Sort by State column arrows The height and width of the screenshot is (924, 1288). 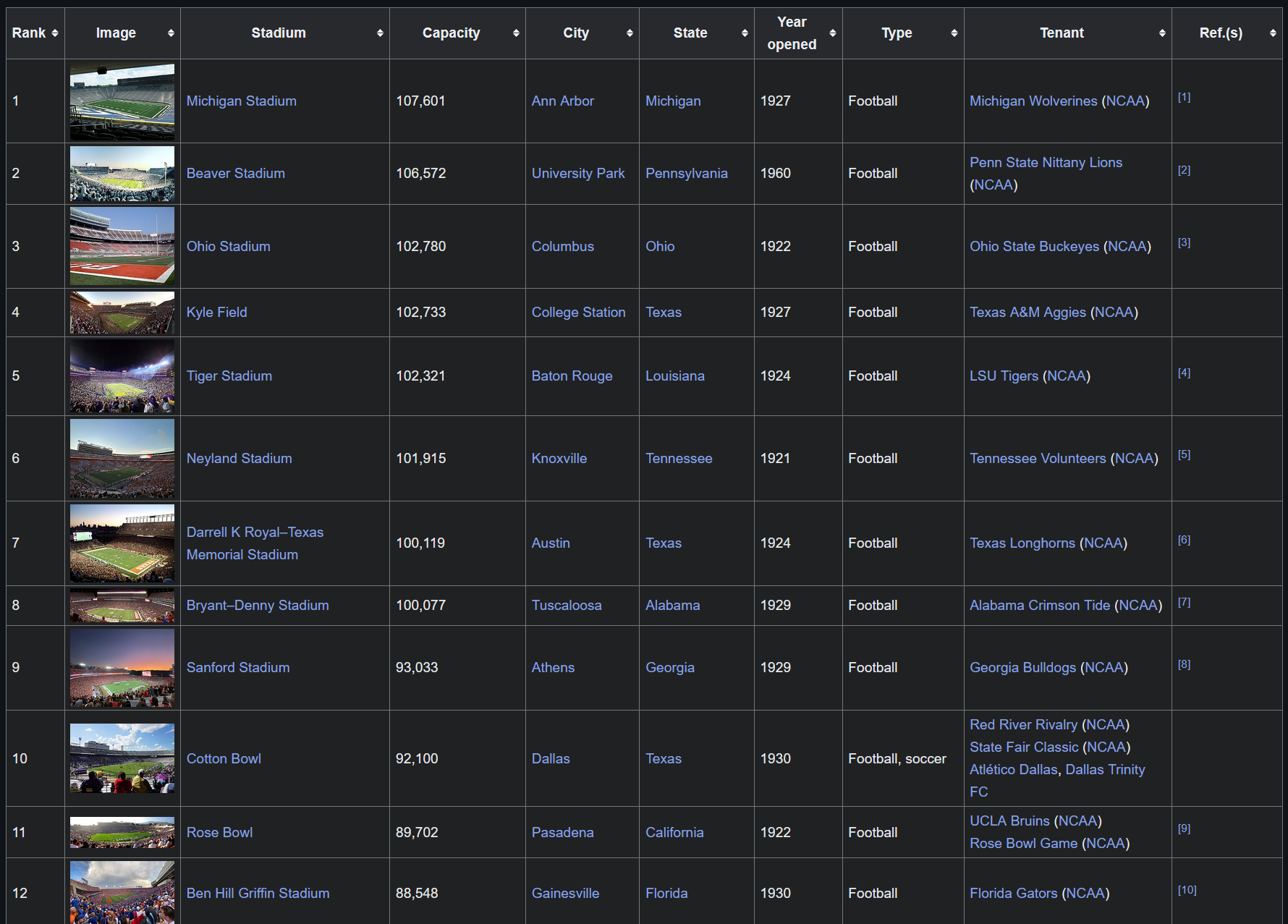point(745,33)
